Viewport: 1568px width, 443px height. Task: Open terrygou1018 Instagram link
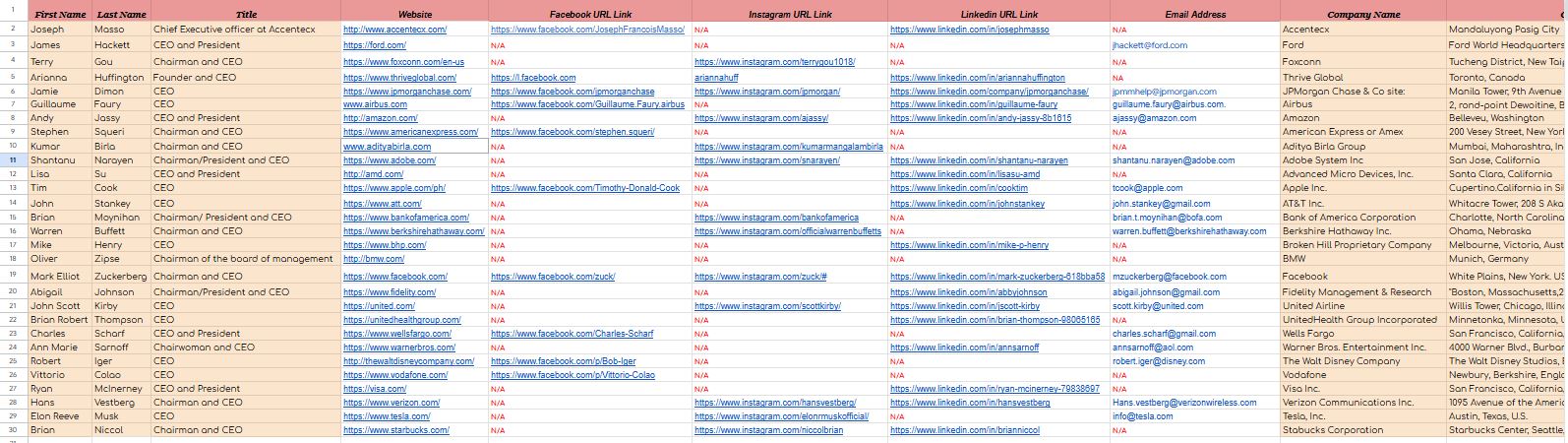(x=774, y=62)
